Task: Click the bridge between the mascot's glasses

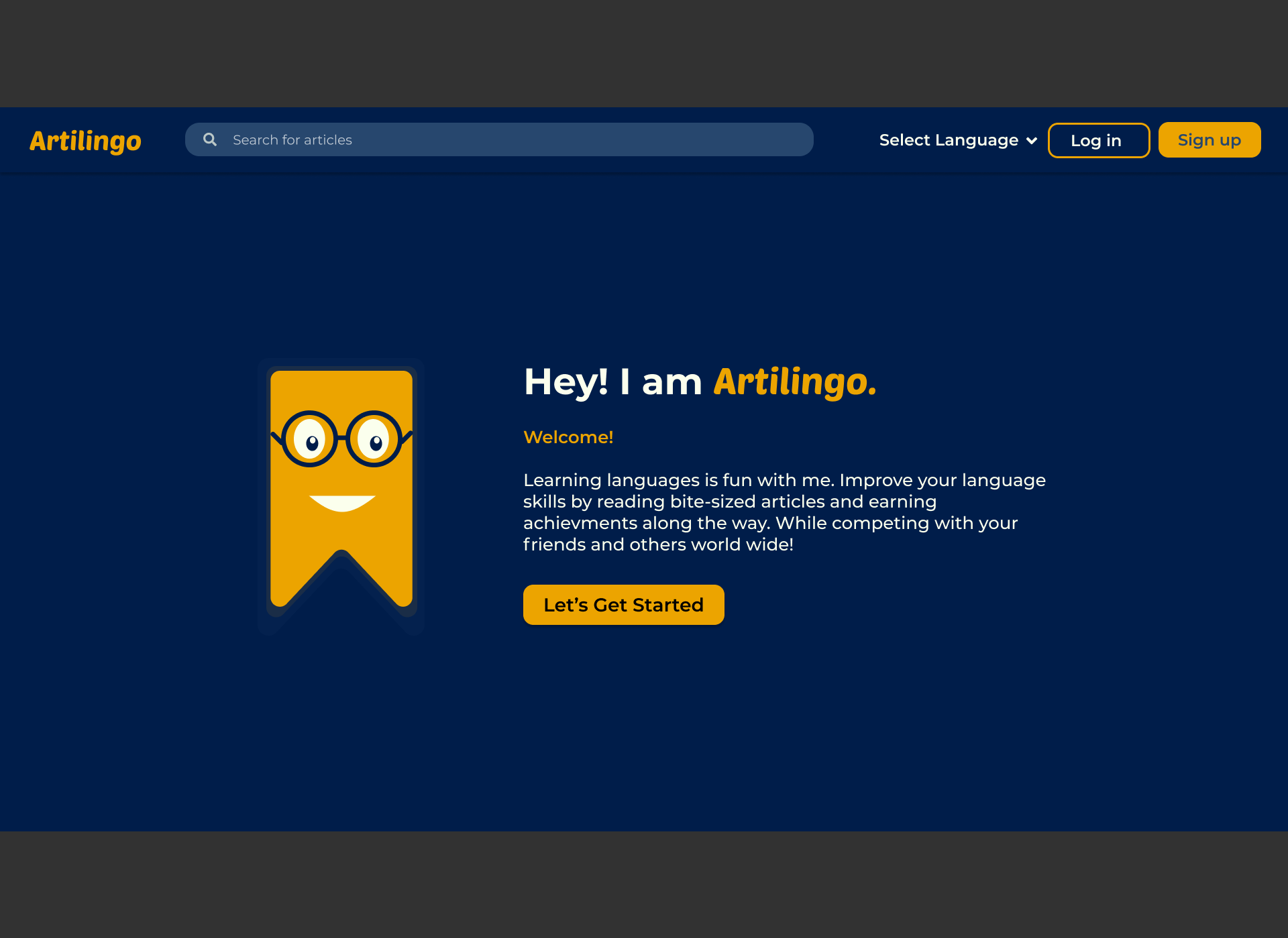Action: [341, 438]
